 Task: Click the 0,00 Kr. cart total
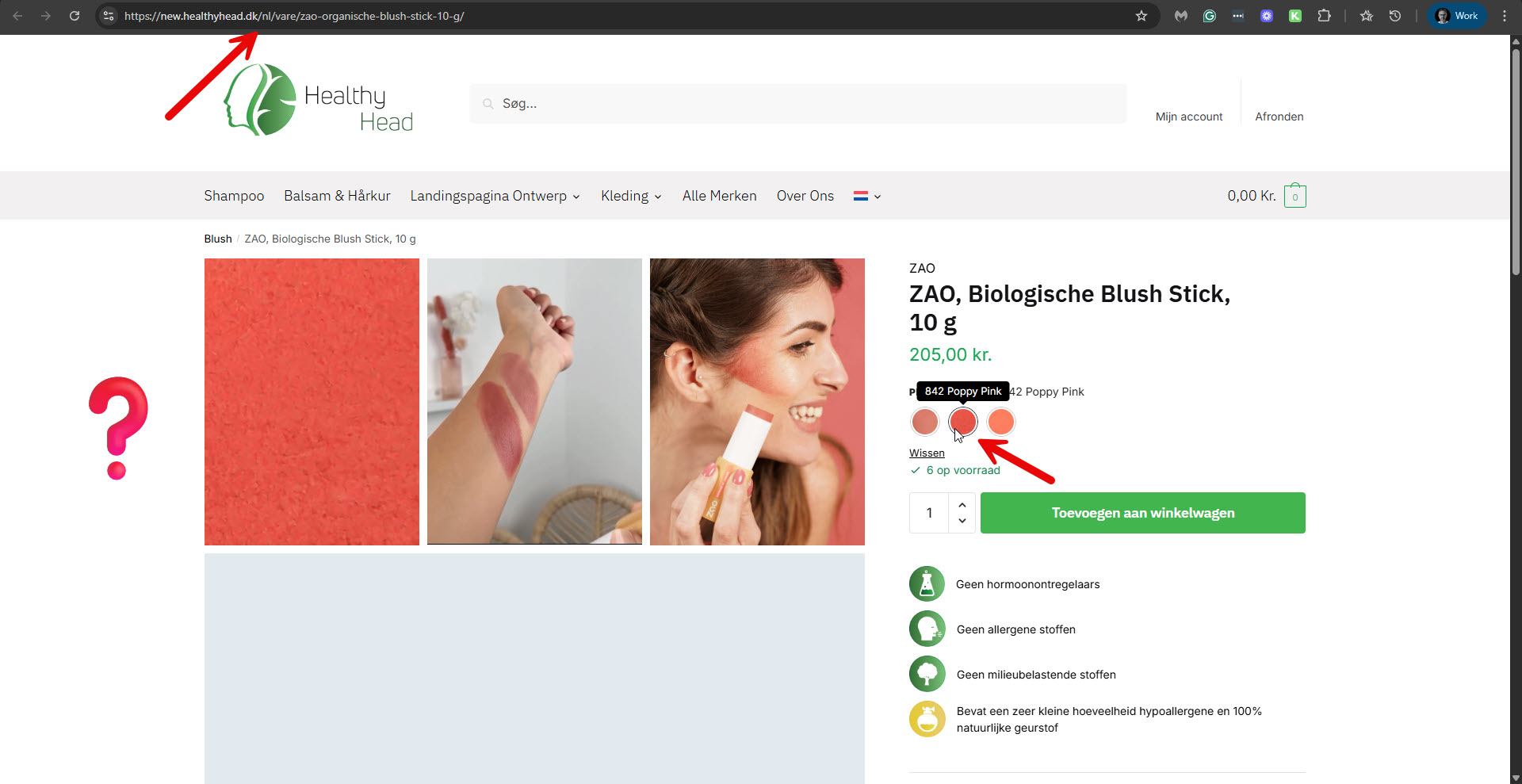1252,196
